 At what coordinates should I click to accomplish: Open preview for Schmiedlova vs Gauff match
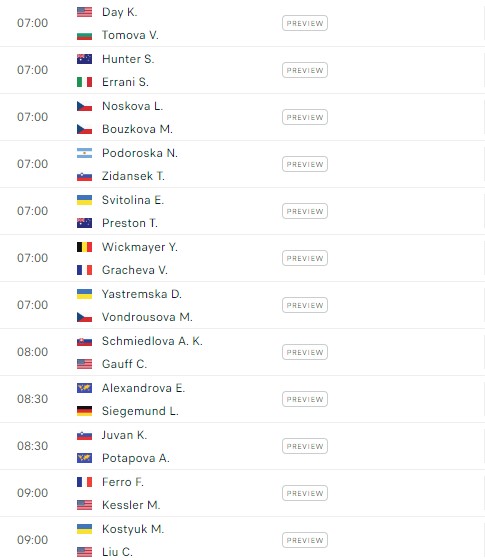(x=305, y=352)
